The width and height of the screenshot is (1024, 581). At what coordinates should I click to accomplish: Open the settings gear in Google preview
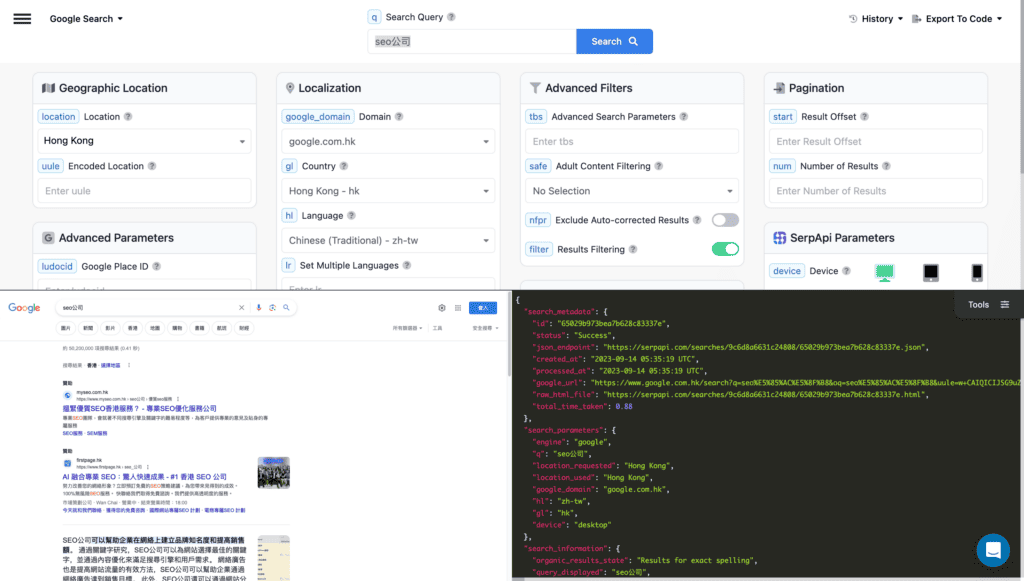tap(442, 308)
